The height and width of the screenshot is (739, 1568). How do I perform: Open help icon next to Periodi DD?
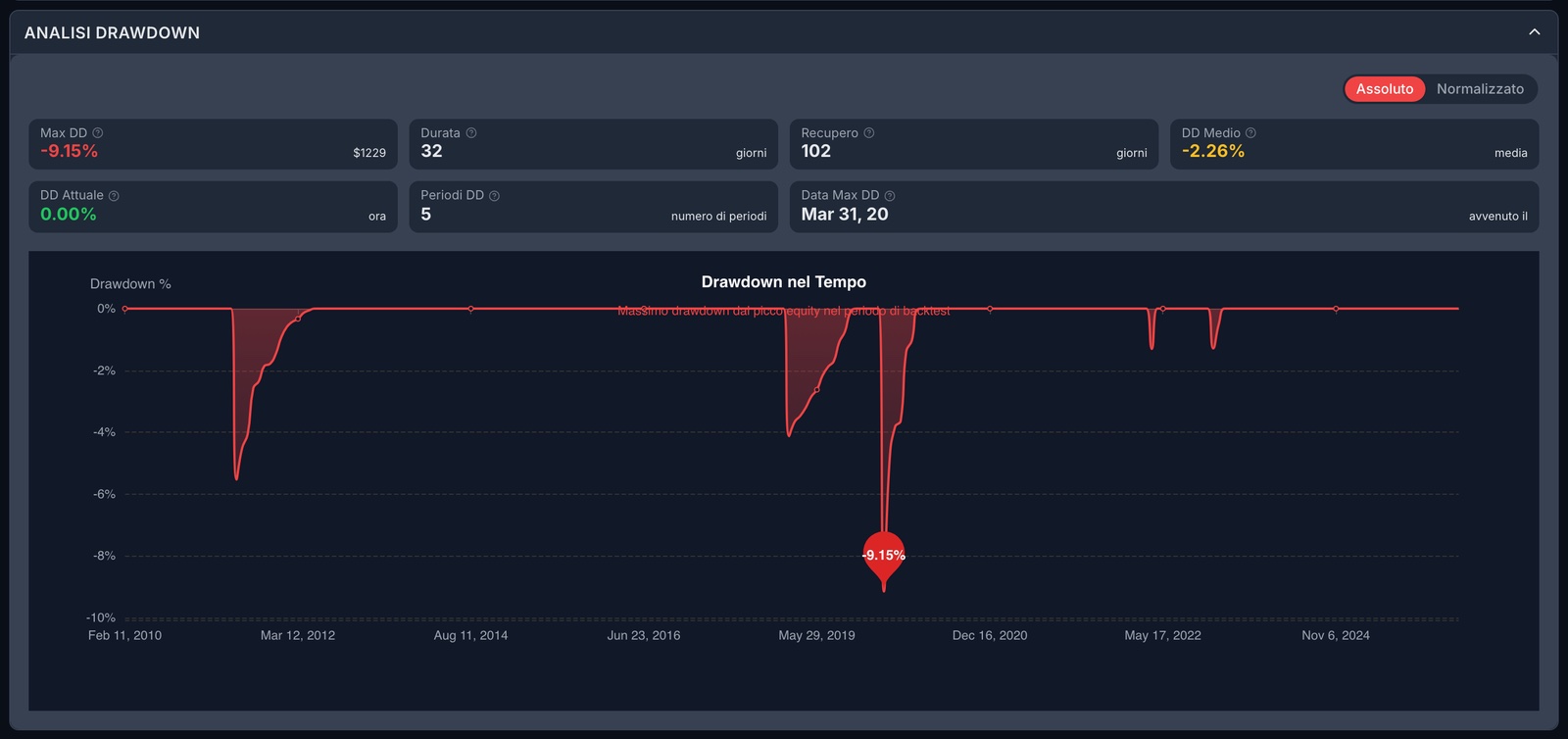point(494,196)
